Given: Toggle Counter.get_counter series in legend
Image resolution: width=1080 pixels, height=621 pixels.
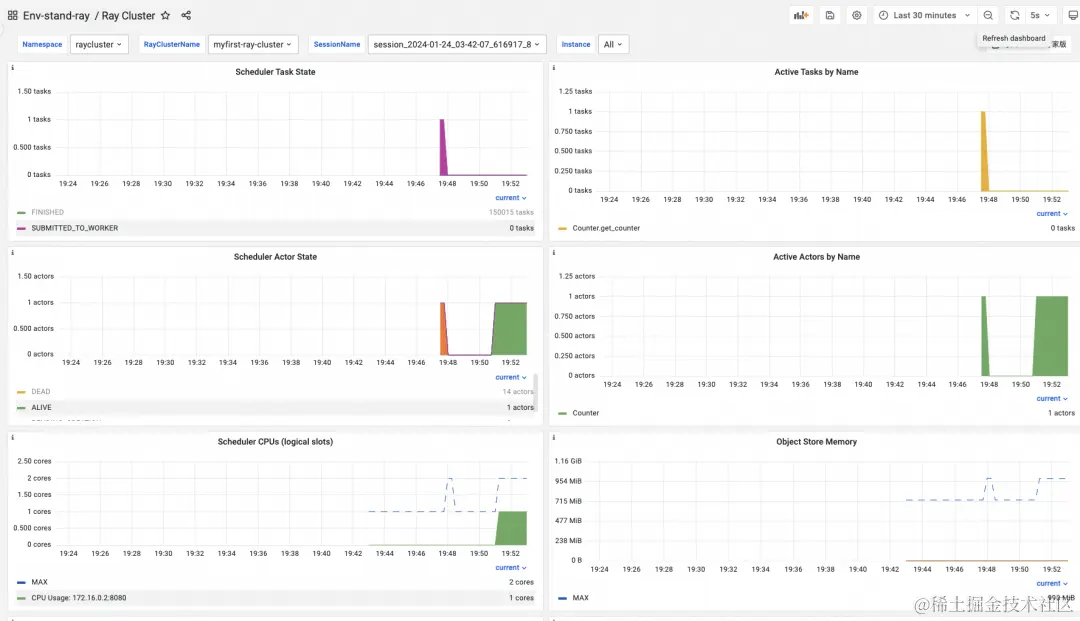Looking at the screenshot, I should click(x=606, y=228).
